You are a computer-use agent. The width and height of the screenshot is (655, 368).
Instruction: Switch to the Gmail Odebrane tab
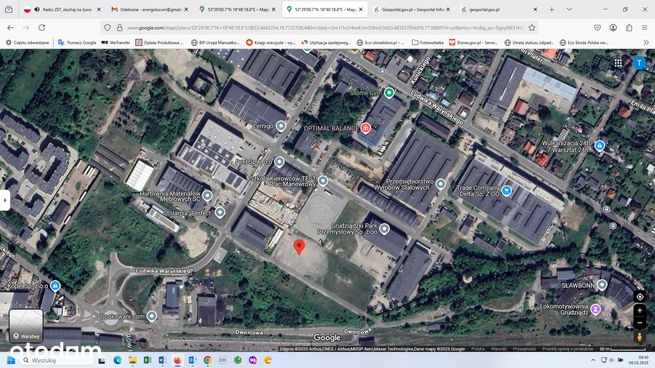pos(149,9)
